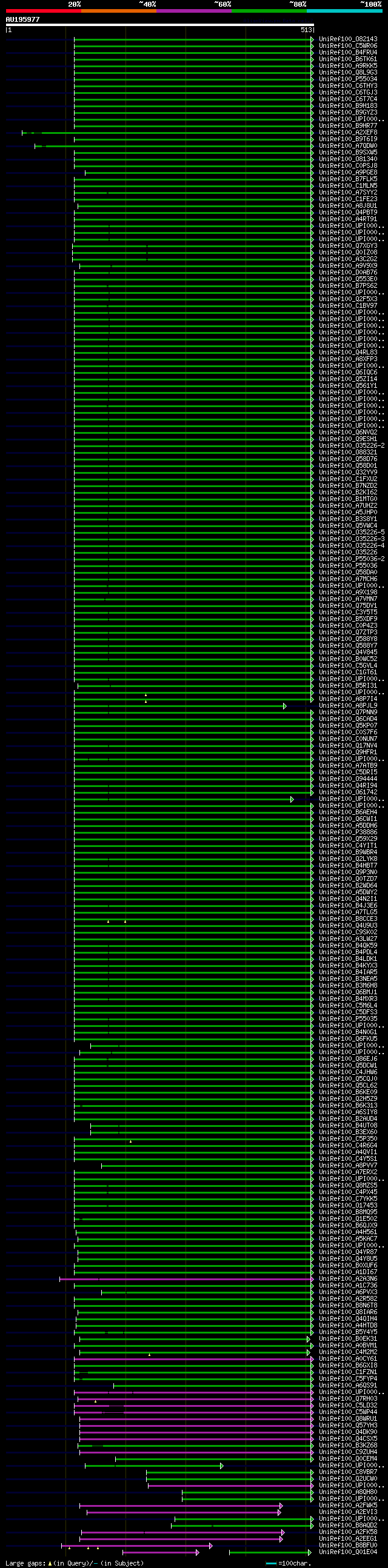This screenshot has height=1568, width=388.
Task: Open hit UniRef100_B6TK61
Action: [348, 59]
